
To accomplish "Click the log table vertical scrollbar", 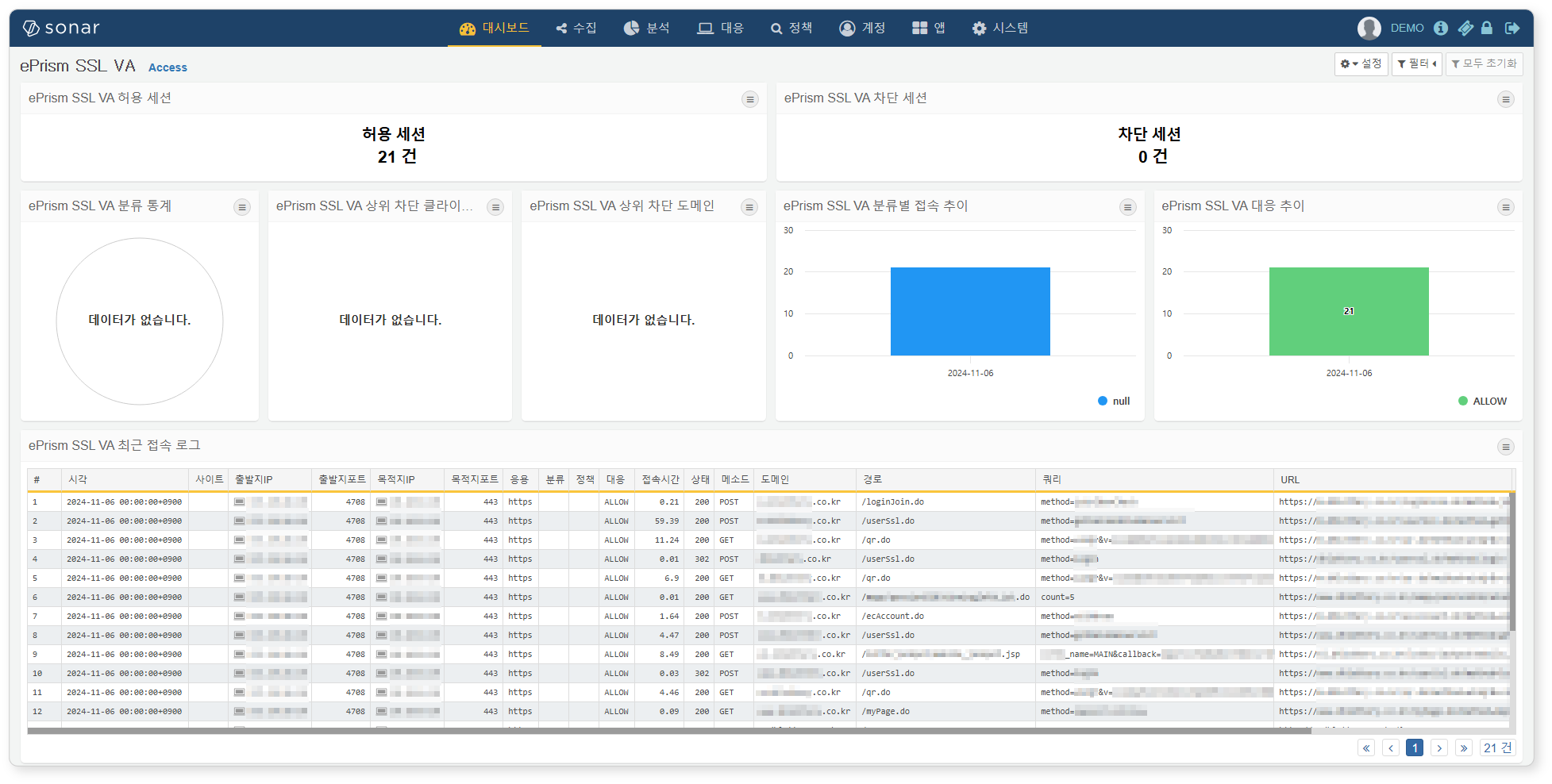I will (1512, 562).
